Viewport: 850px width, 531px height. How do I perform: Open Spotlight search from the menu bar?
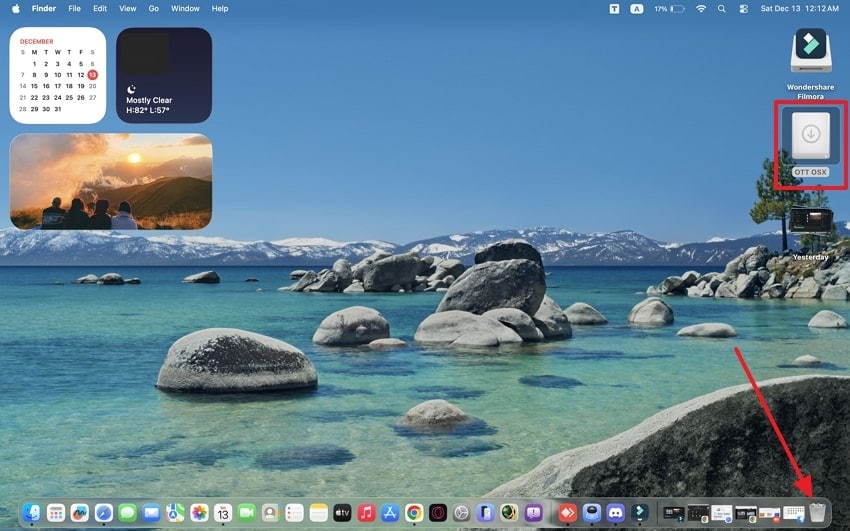pyautogui.click(x=722, y=9)
